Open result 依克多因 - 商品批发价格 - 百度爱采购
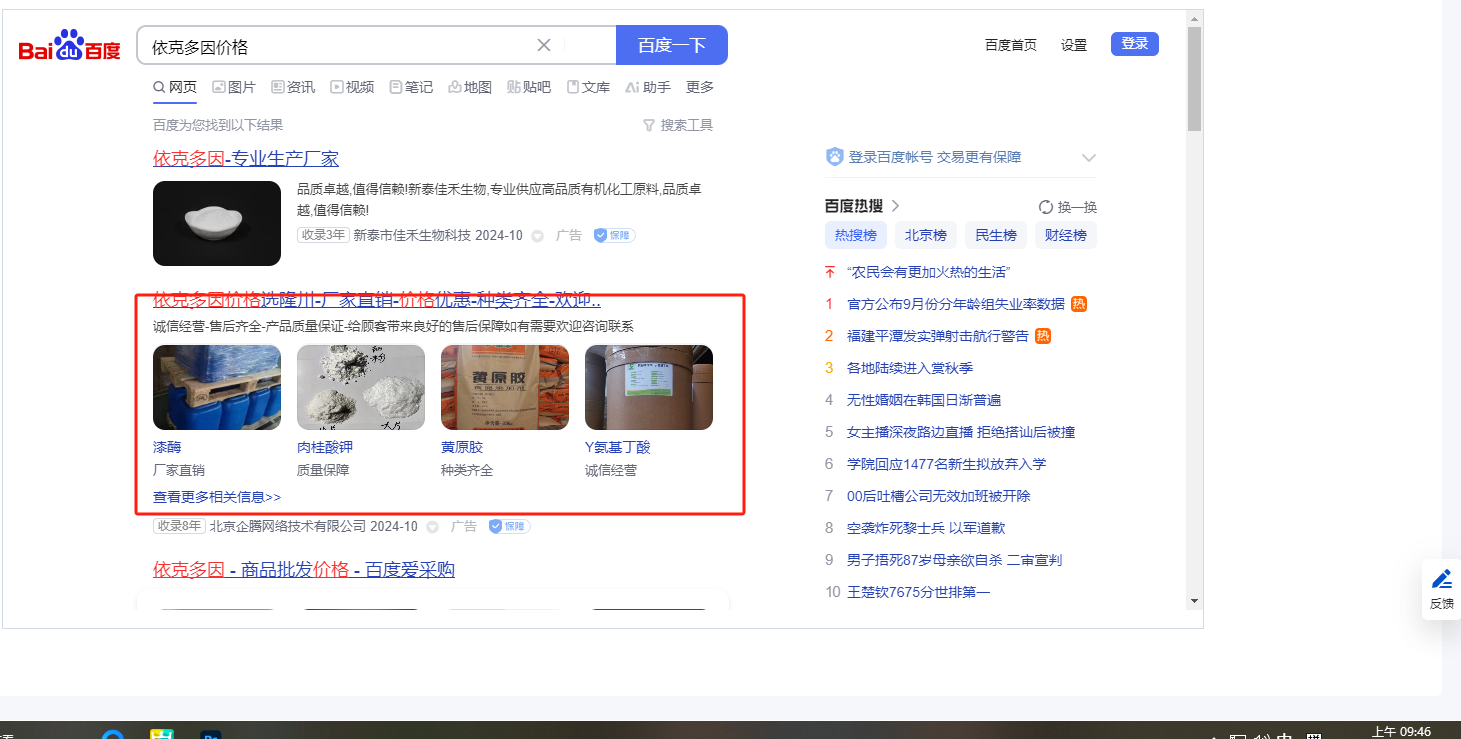Image resolution: width=1461 pixels, height=739 pixels. click(304, 570)
